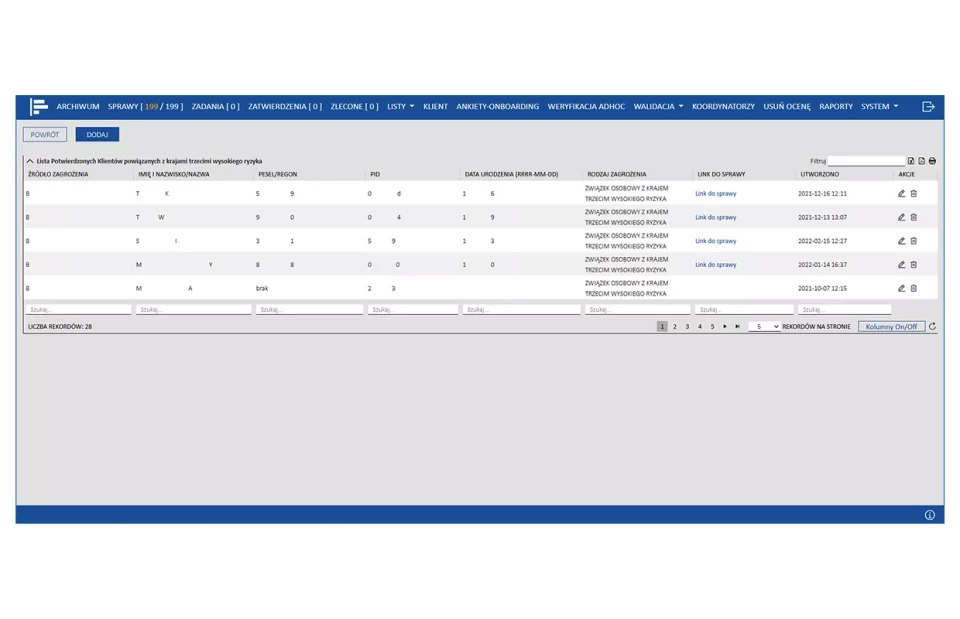Open the records per page dropdown
960x619 pixels.
[764, 326]
